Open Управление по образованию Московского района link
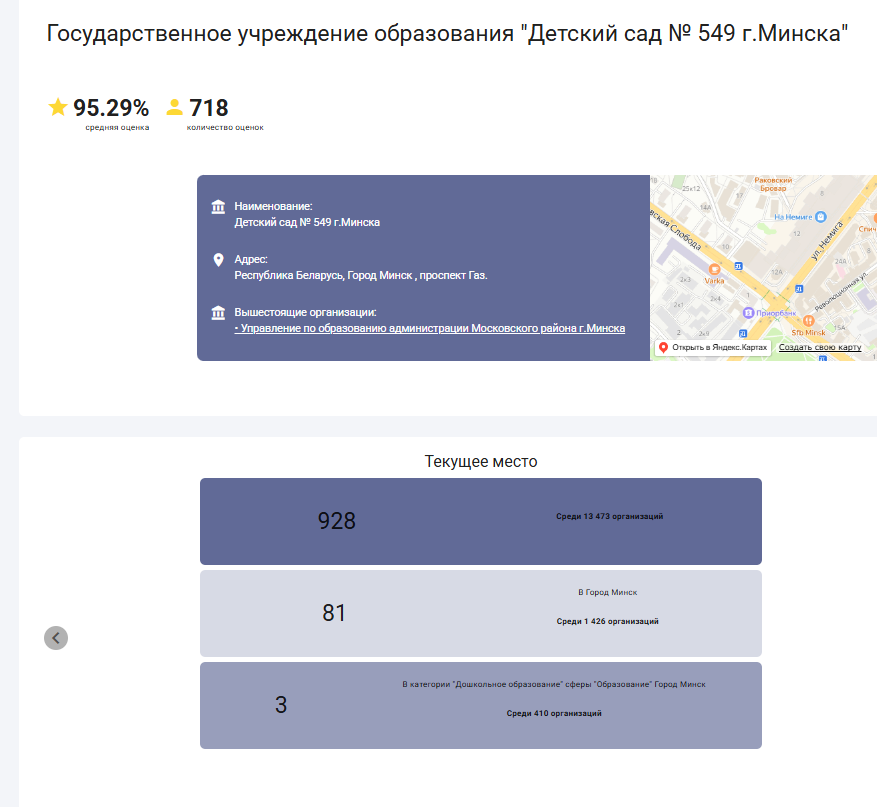 point(430,328)
